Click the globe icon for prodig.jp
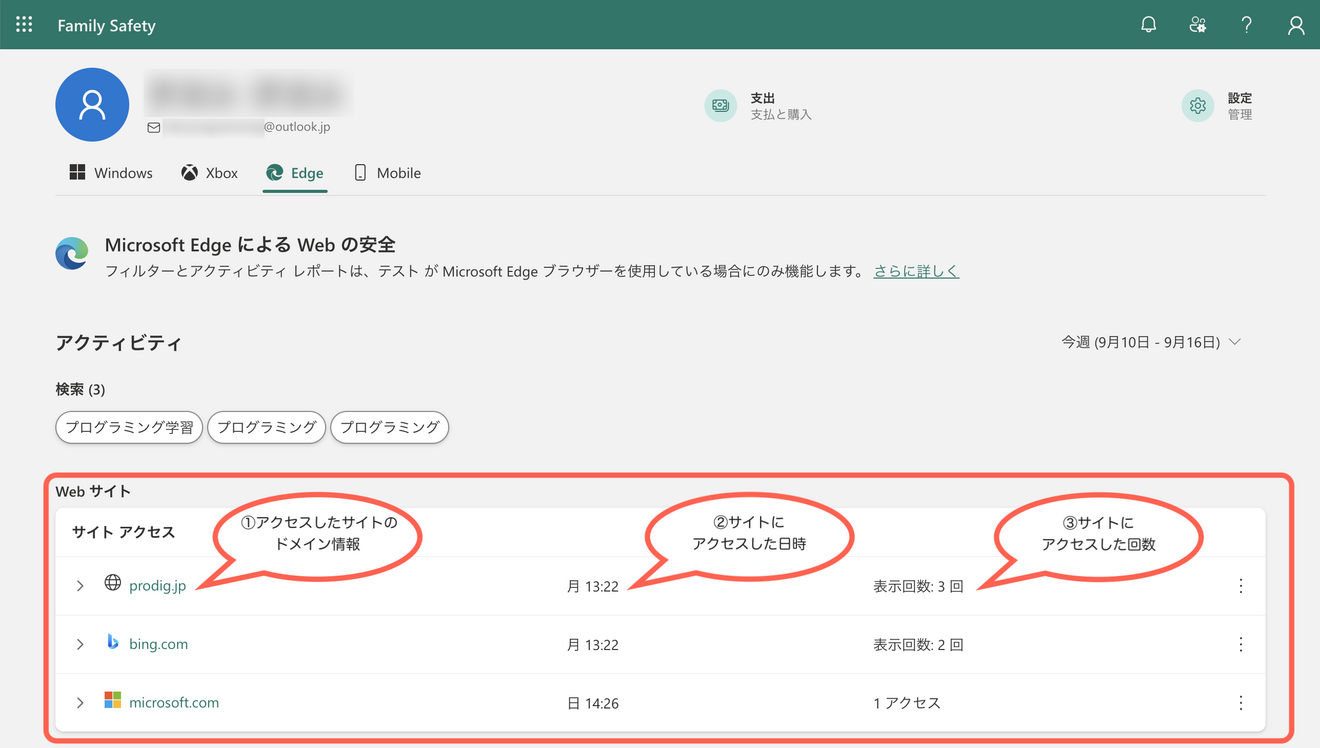1320x748 pixels. click(113, 583)
